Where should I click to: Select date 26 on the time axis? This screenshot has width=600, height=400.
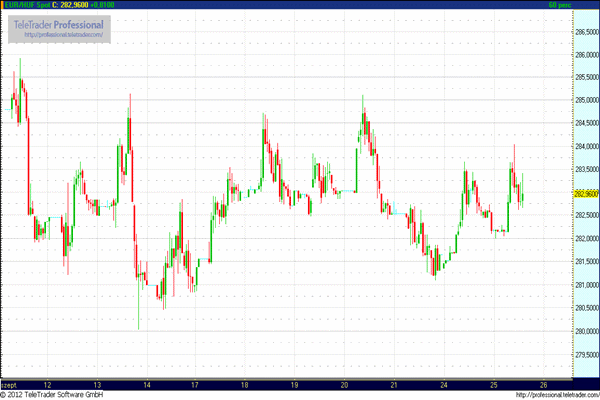tap(542, 384)
